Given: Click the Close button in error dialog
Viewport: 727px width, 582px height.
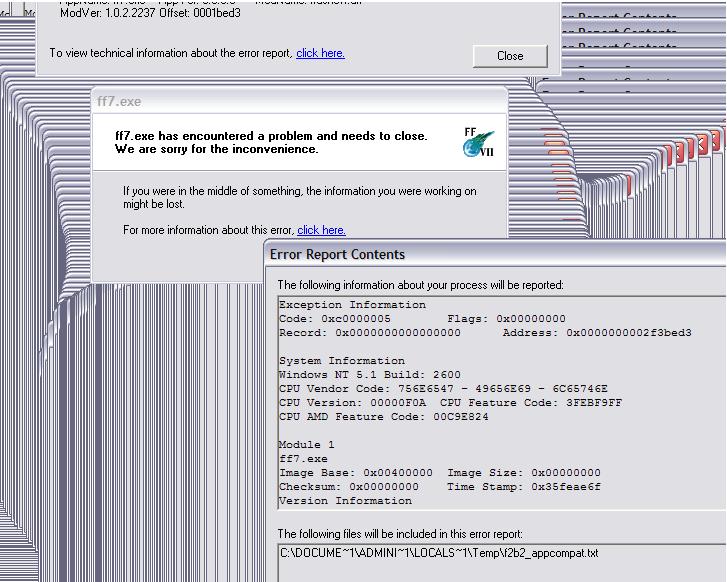Looking at the screenshot, I should [510, 56].
